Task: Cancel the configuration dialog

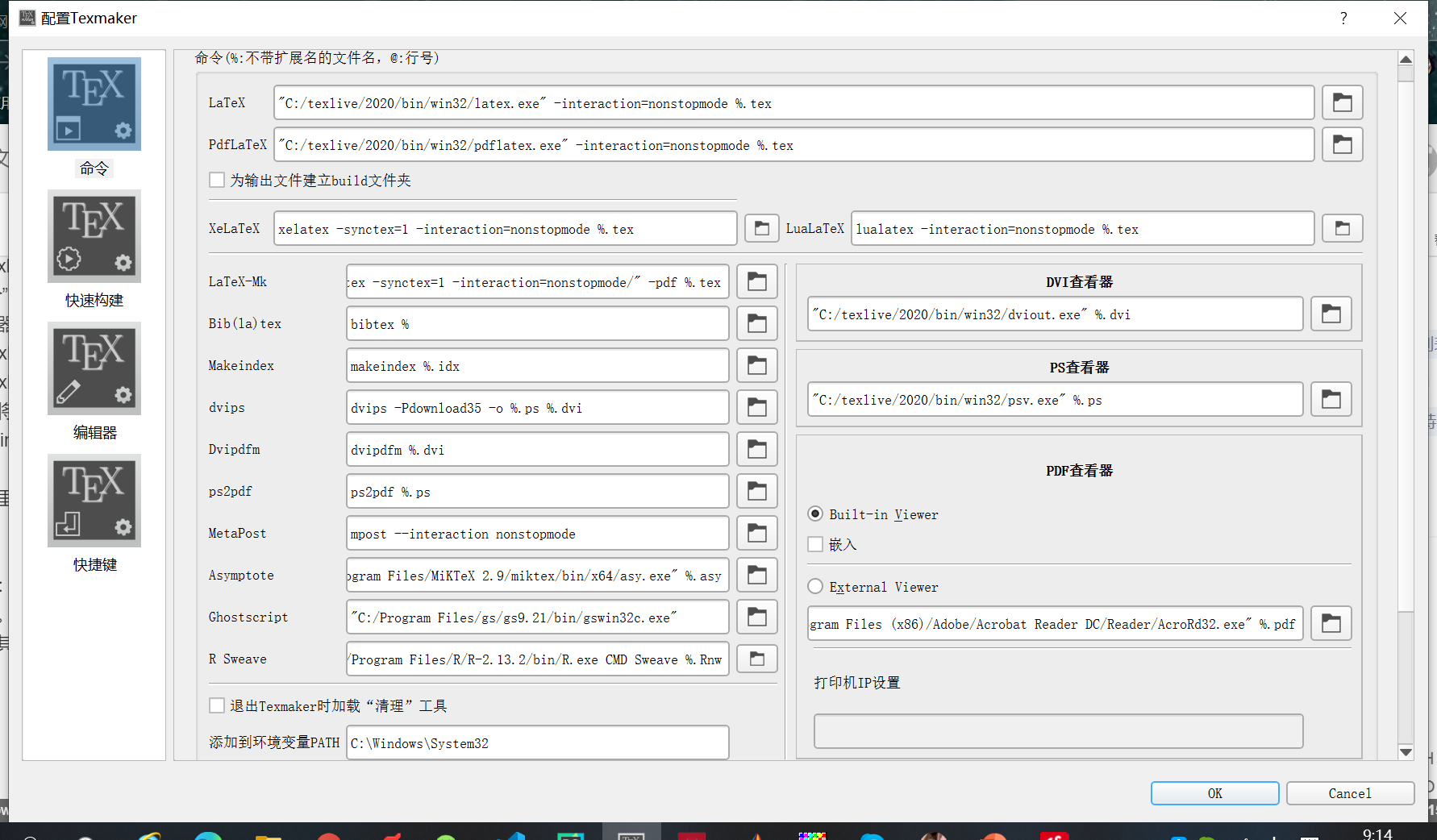Action: click(x=1350, y=792)
